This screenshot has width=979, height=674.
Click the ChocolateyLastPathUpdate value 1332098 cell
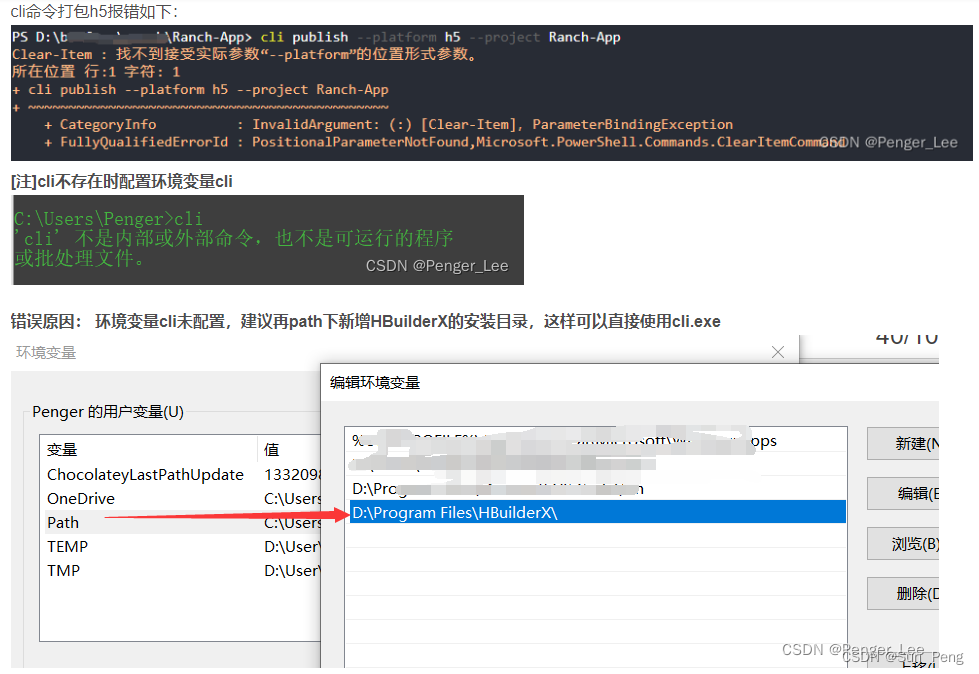pos(292,474)
